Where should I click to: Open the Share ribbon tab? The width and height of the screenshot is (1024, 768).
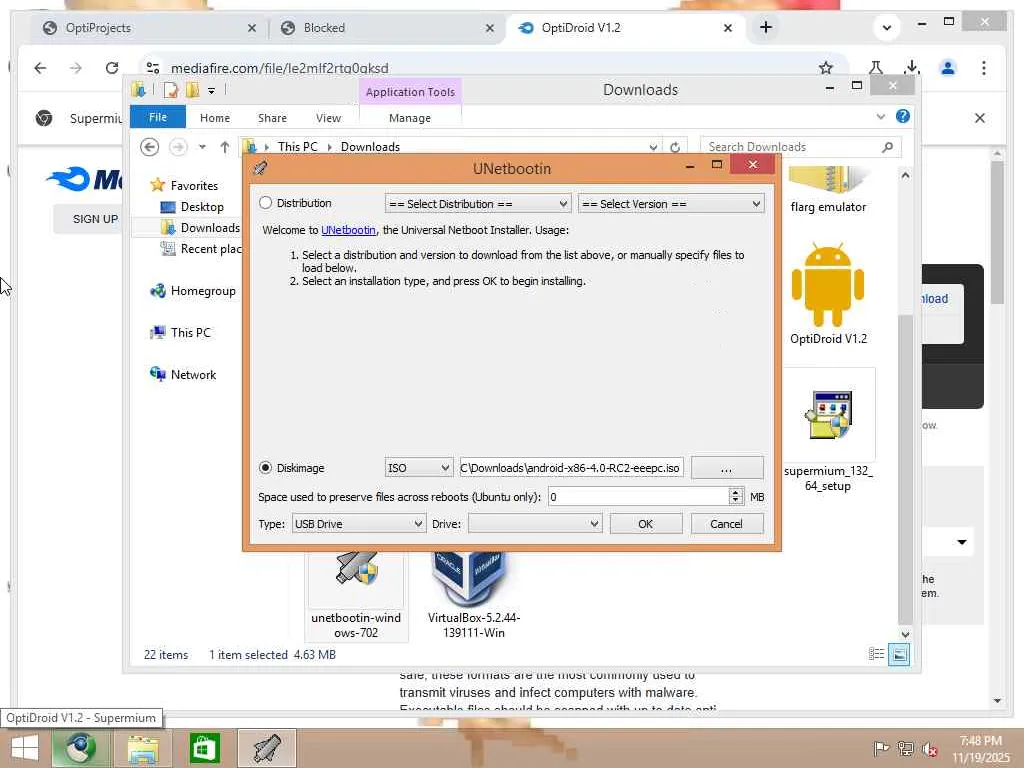point(272,118)
